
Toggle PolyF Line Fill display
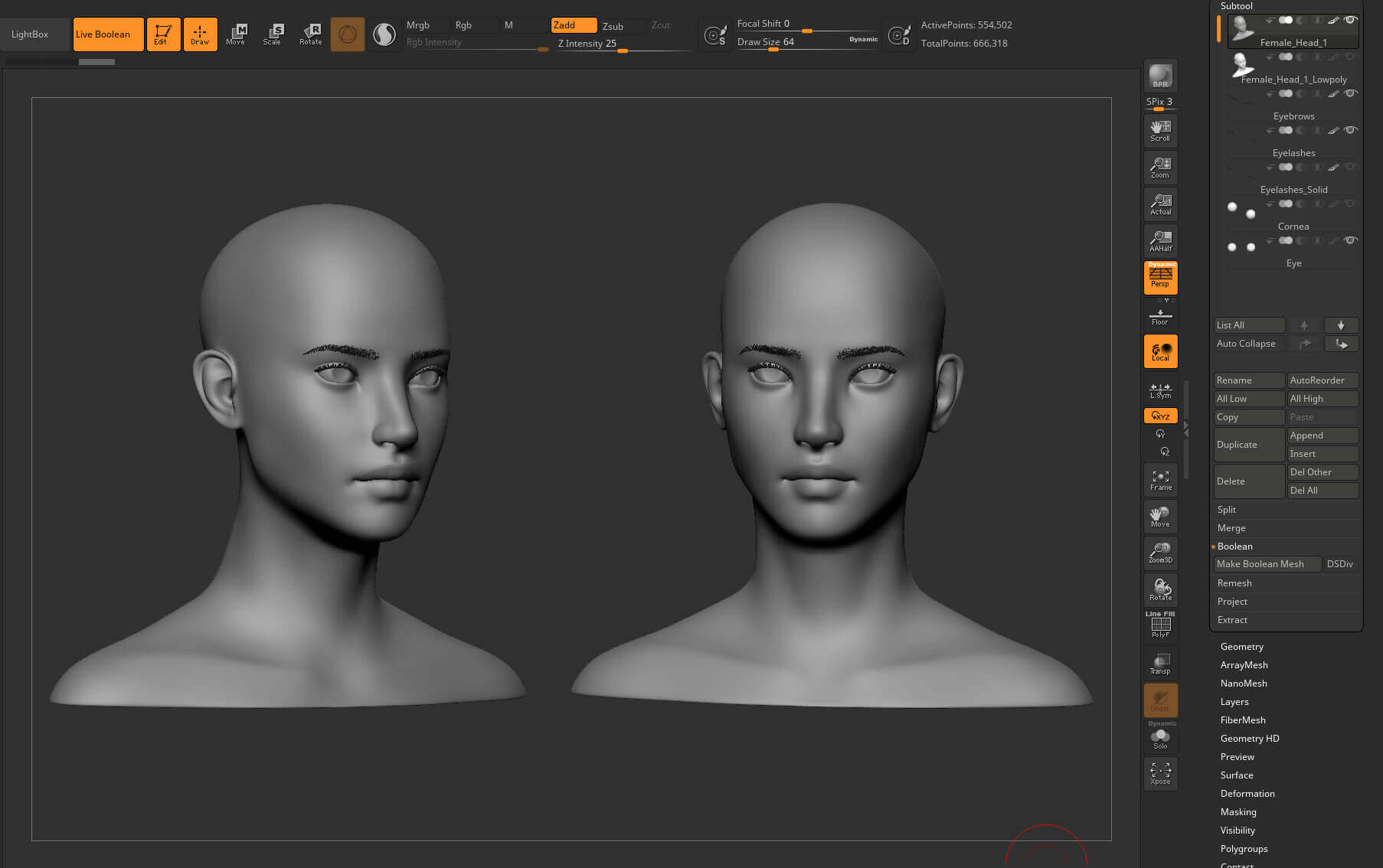tap(1160, 625)
